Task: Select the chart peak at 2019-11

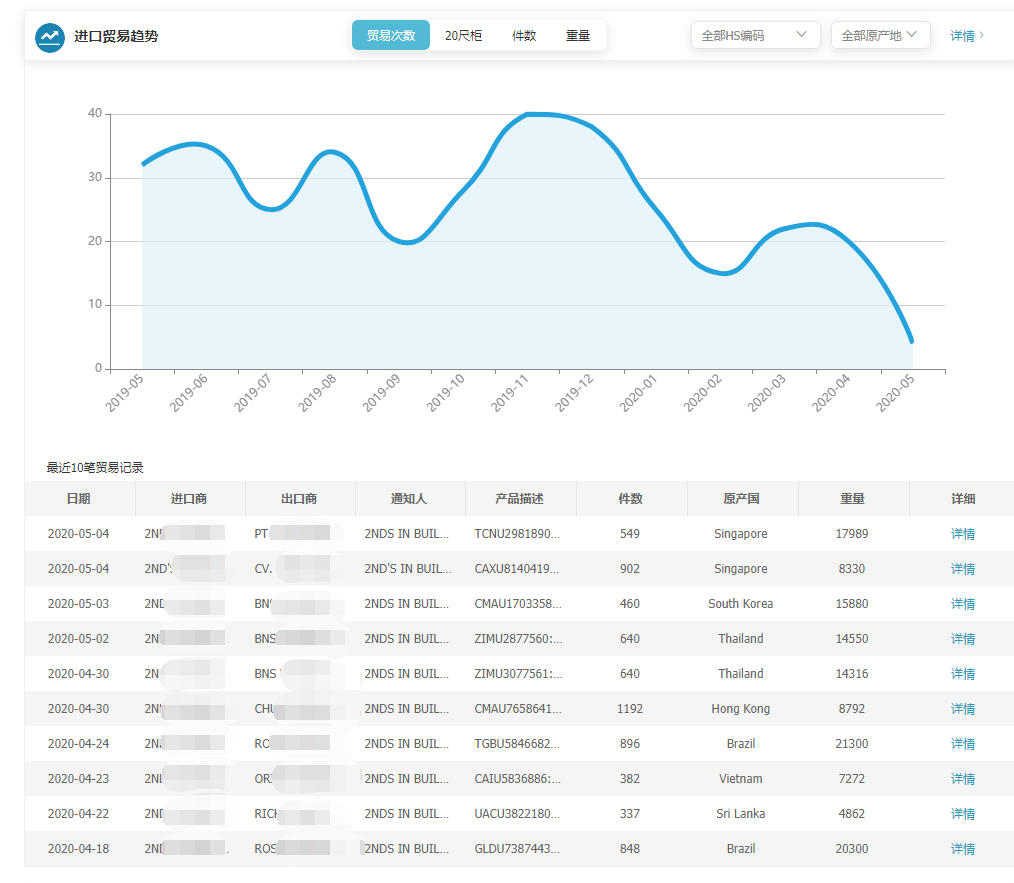Action: tap(528, 114)
